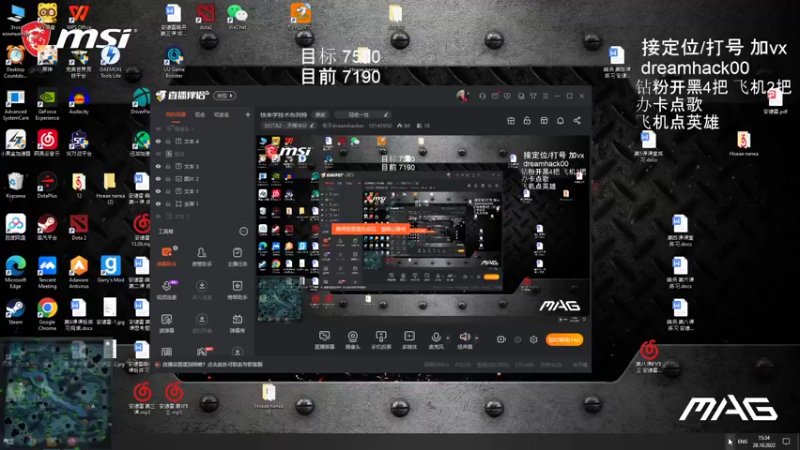Hide the 文本 1 source layer
The width and height of the screenshot is (800, 450).
point(158,191)
